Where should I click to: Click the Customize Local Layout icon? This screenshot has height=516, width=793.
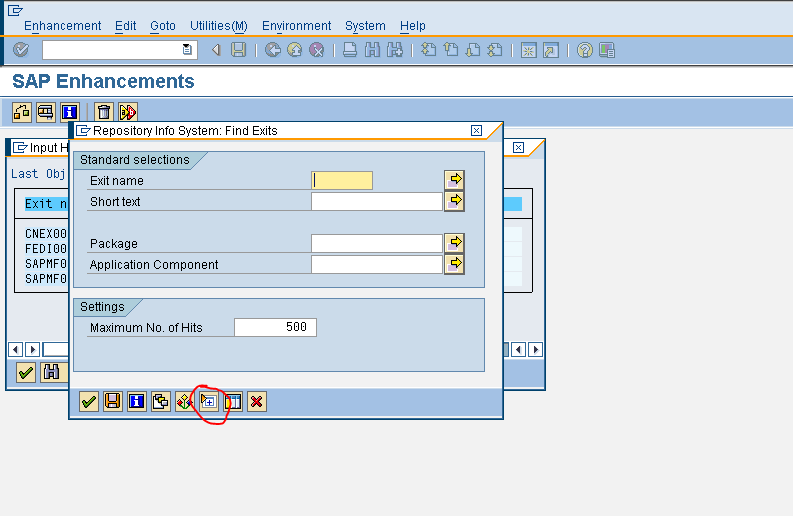click(x=607, y=50)
